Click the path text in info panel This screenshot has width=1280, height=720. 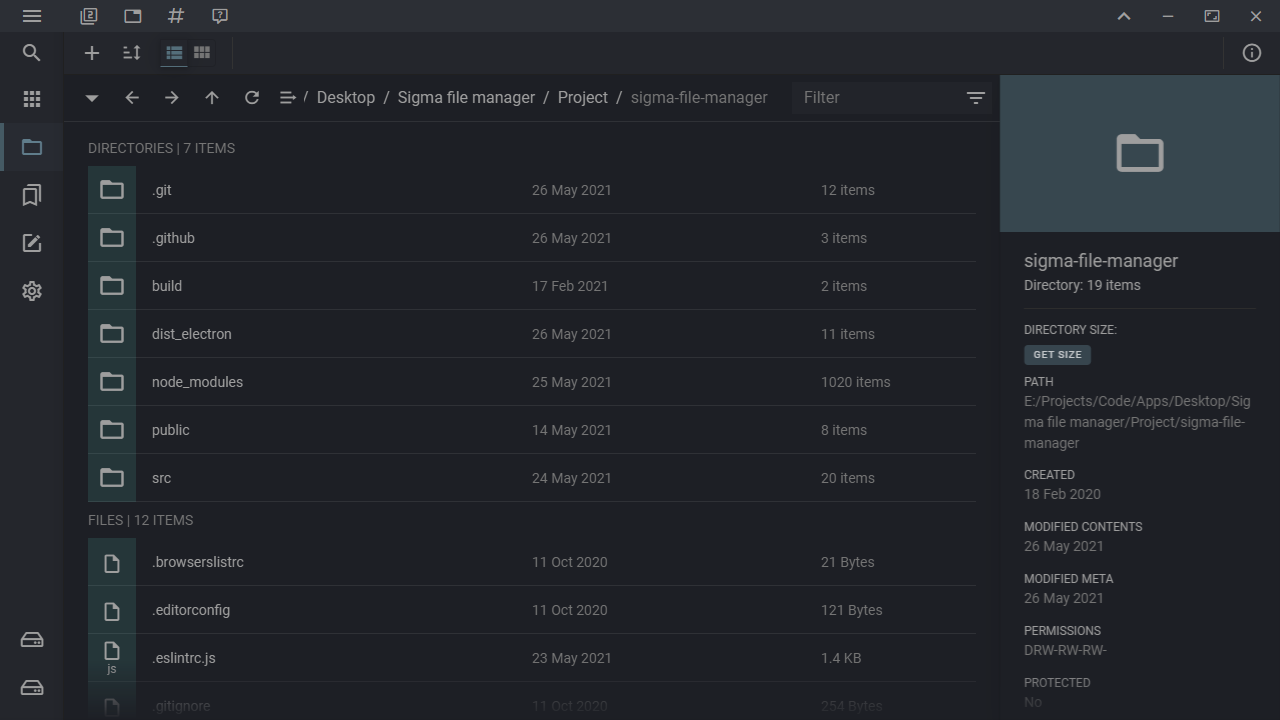tap(1137, 422)
